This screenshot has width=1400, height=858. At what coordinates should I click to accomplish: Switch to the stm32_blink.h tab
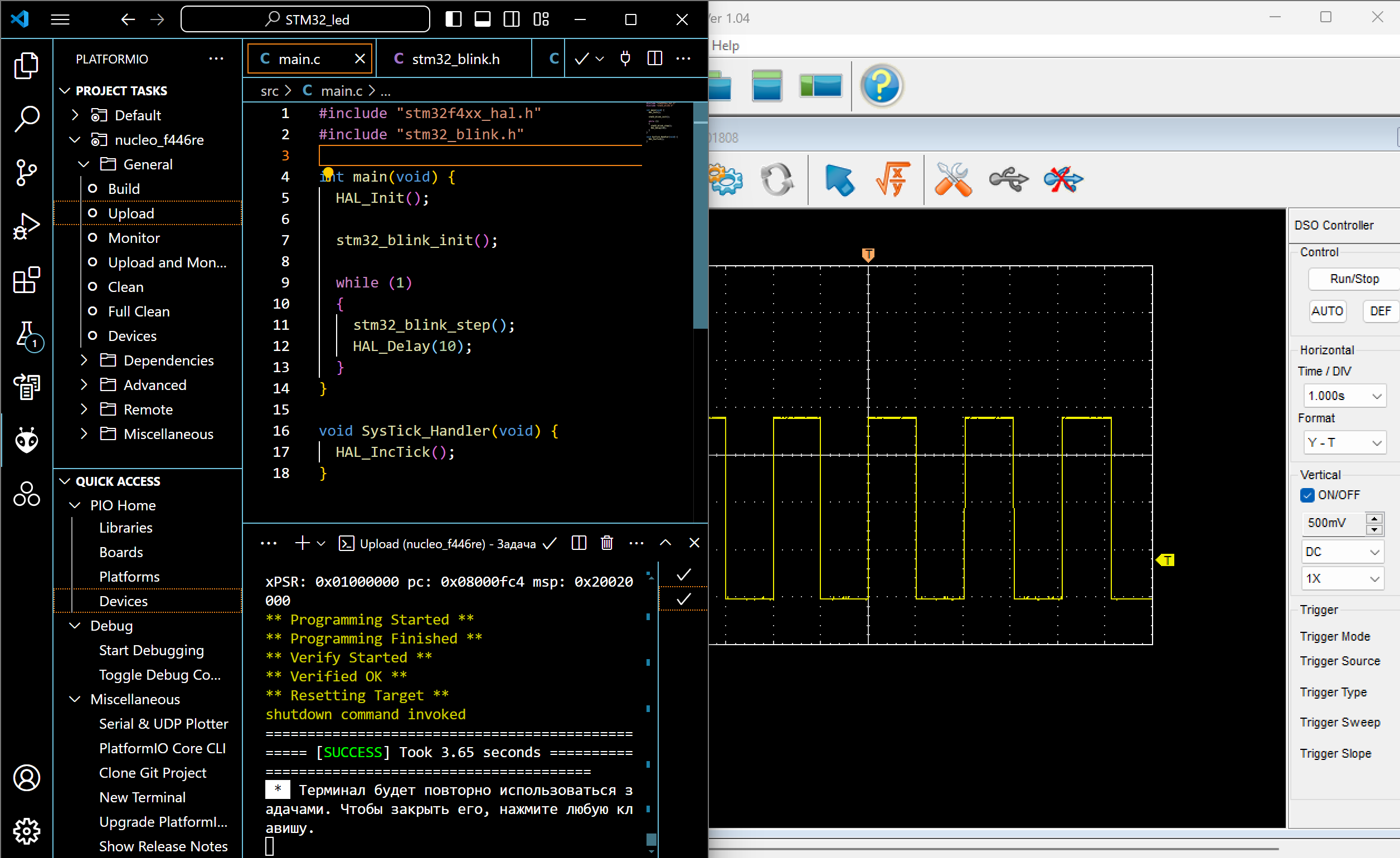click(455, 58)
